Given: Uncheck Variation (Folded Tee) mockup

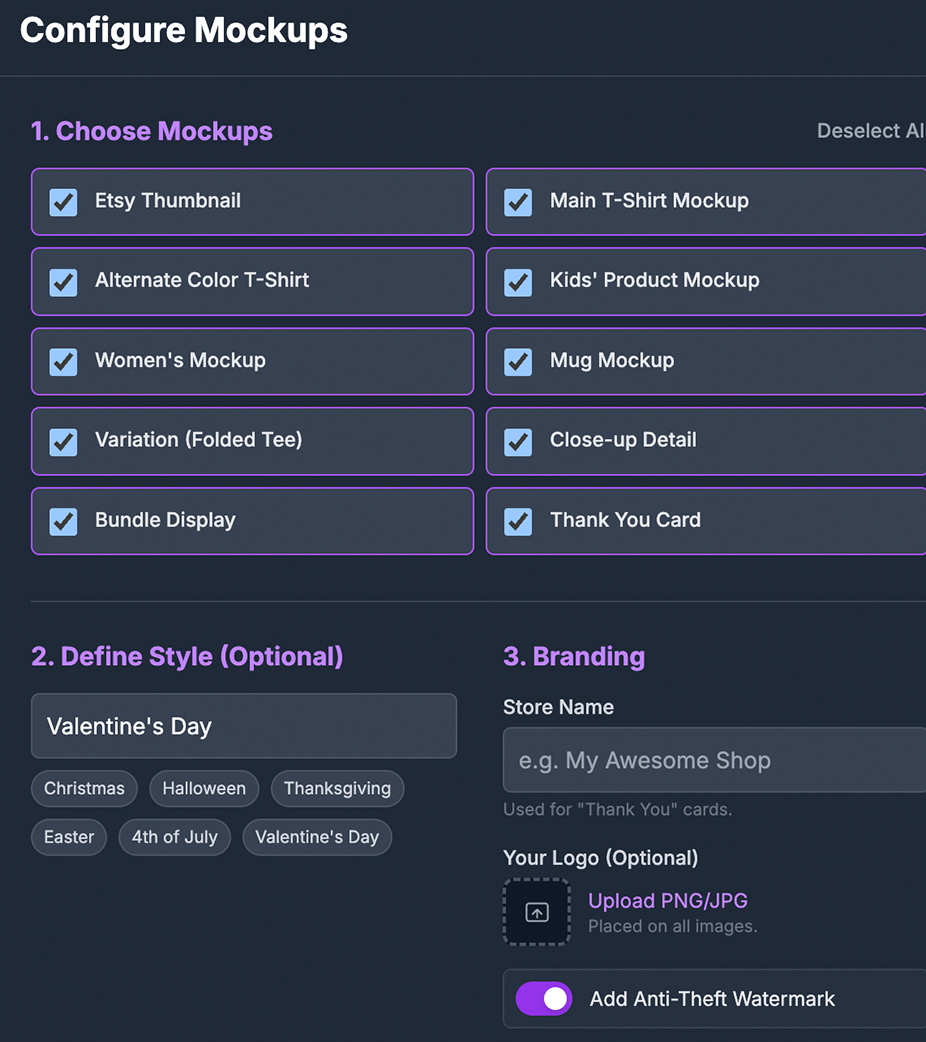Looking at the screenshot, I should coord(64,440).
